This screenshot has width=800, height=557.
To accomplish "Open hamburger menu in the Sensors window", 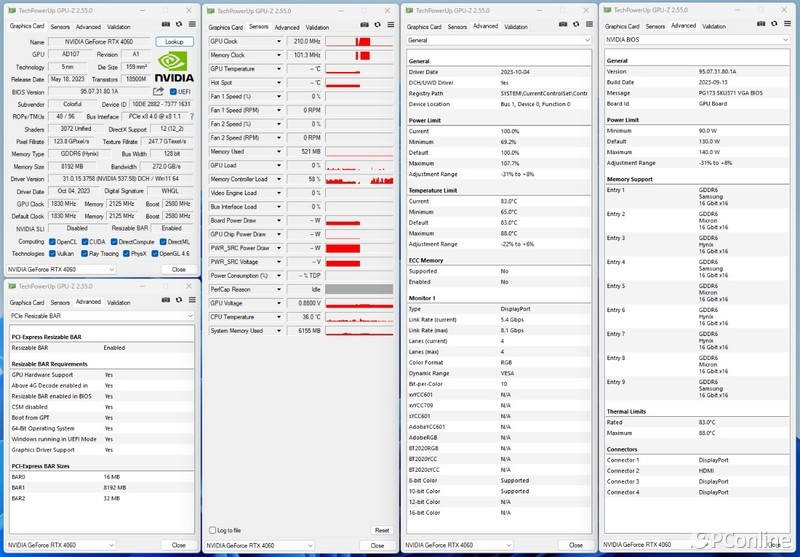I will point(391,24).
